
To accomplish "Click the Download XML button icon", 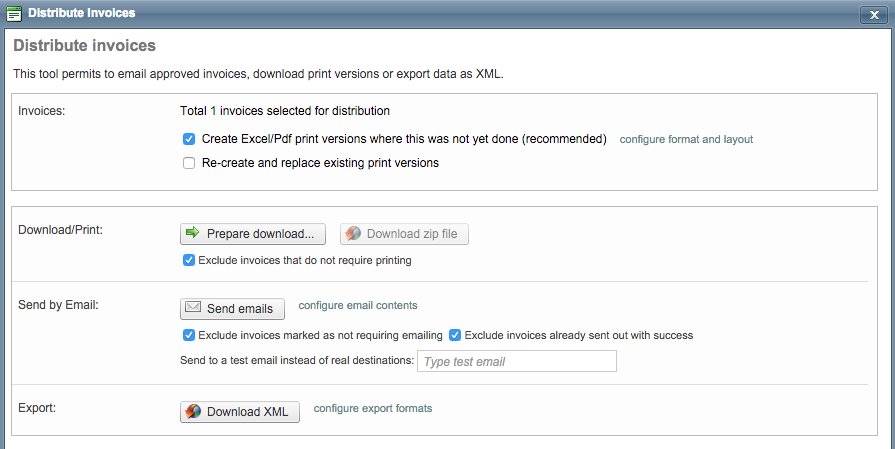I will 194,412.
